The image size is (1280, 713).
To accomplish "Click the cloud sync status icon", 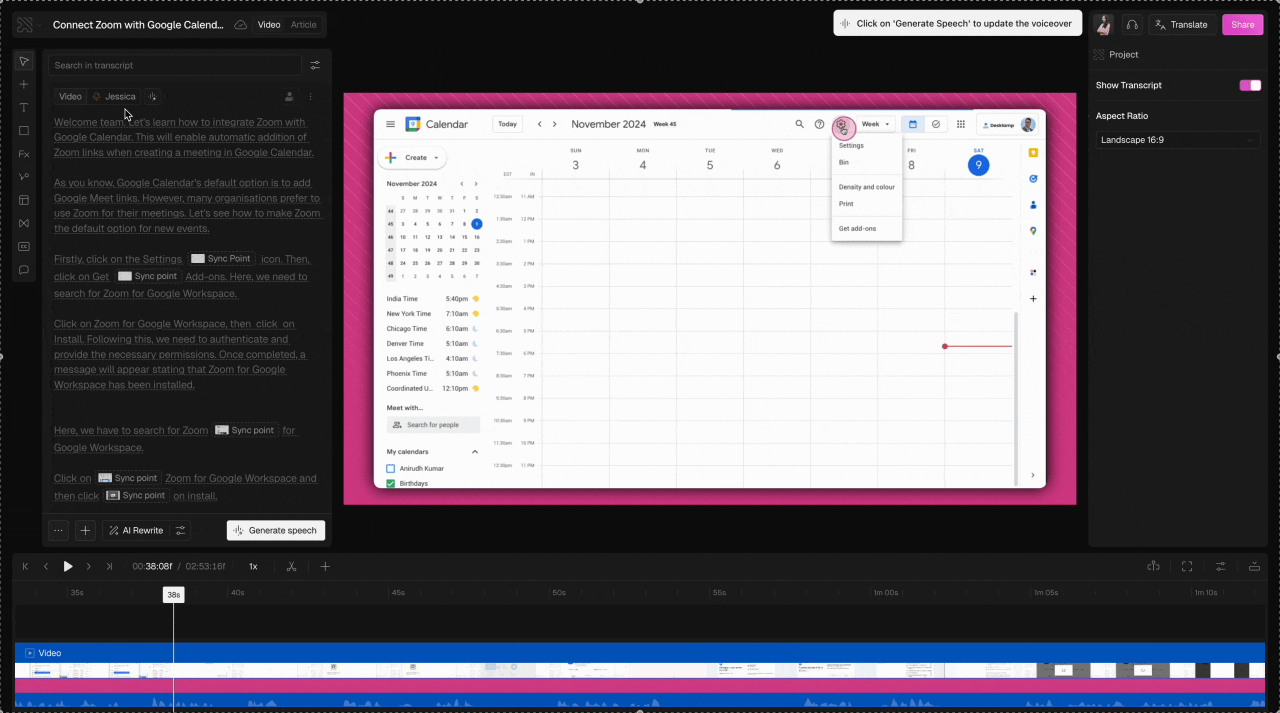I will [240, 25].
